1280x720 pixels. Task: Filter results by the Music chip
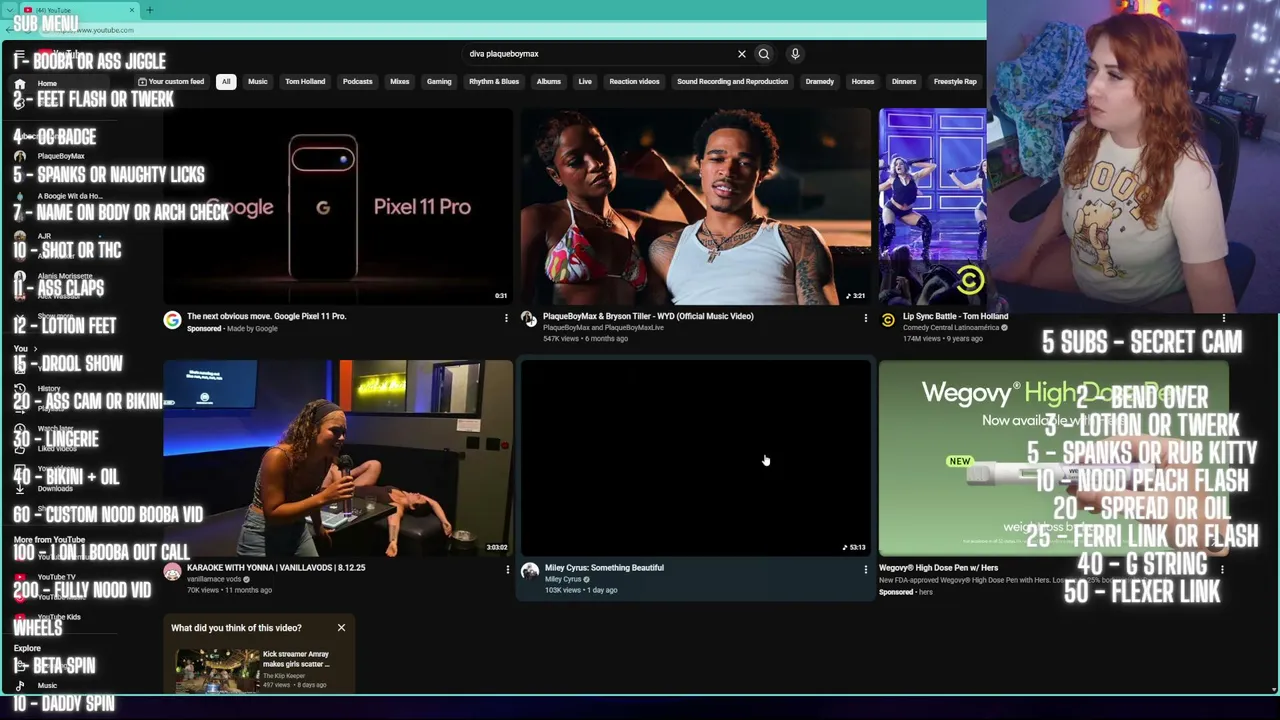(x=258, y=82)
